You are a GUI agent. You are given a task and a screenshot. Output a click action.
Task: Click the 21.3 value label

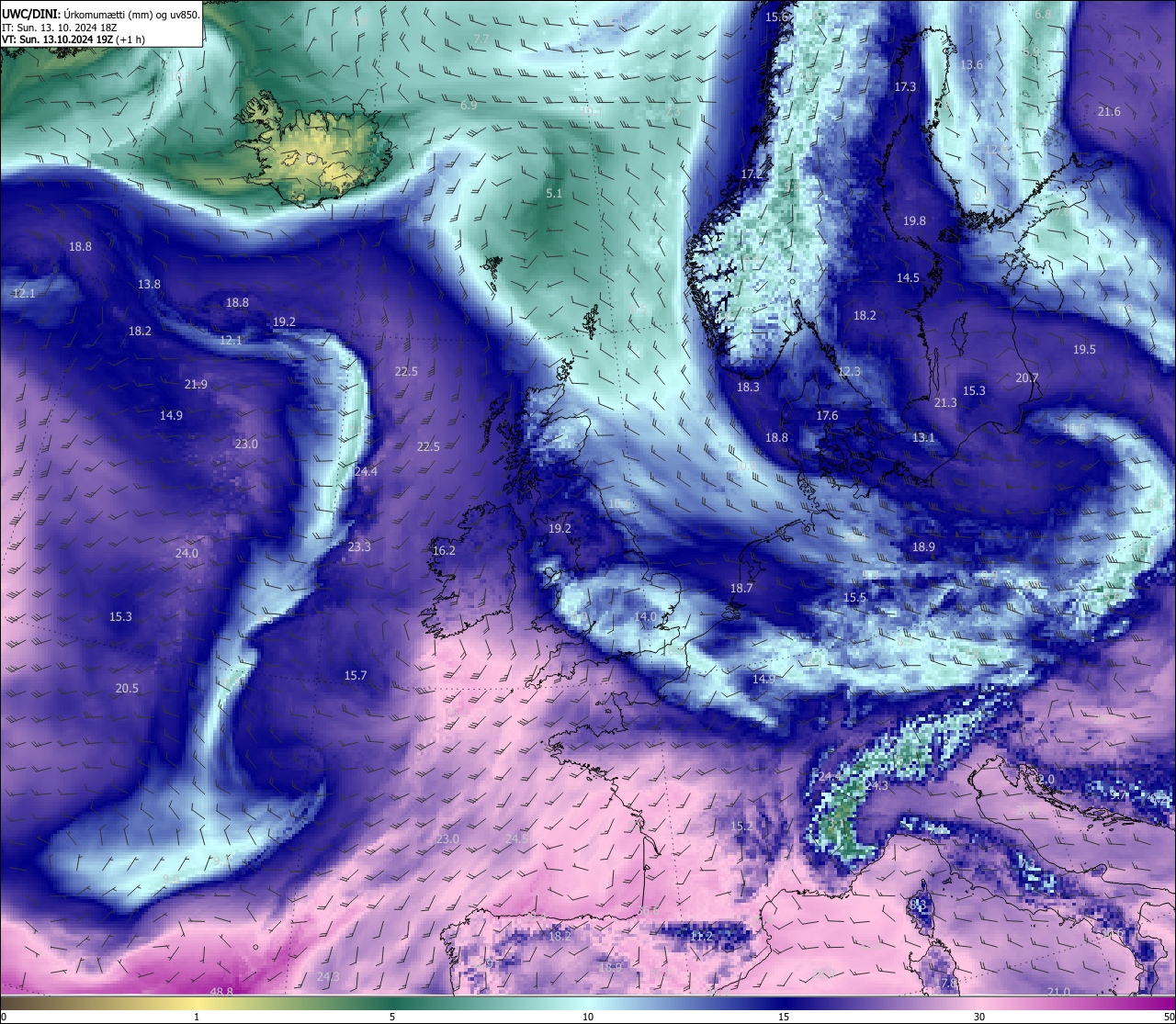coord(945,403)
